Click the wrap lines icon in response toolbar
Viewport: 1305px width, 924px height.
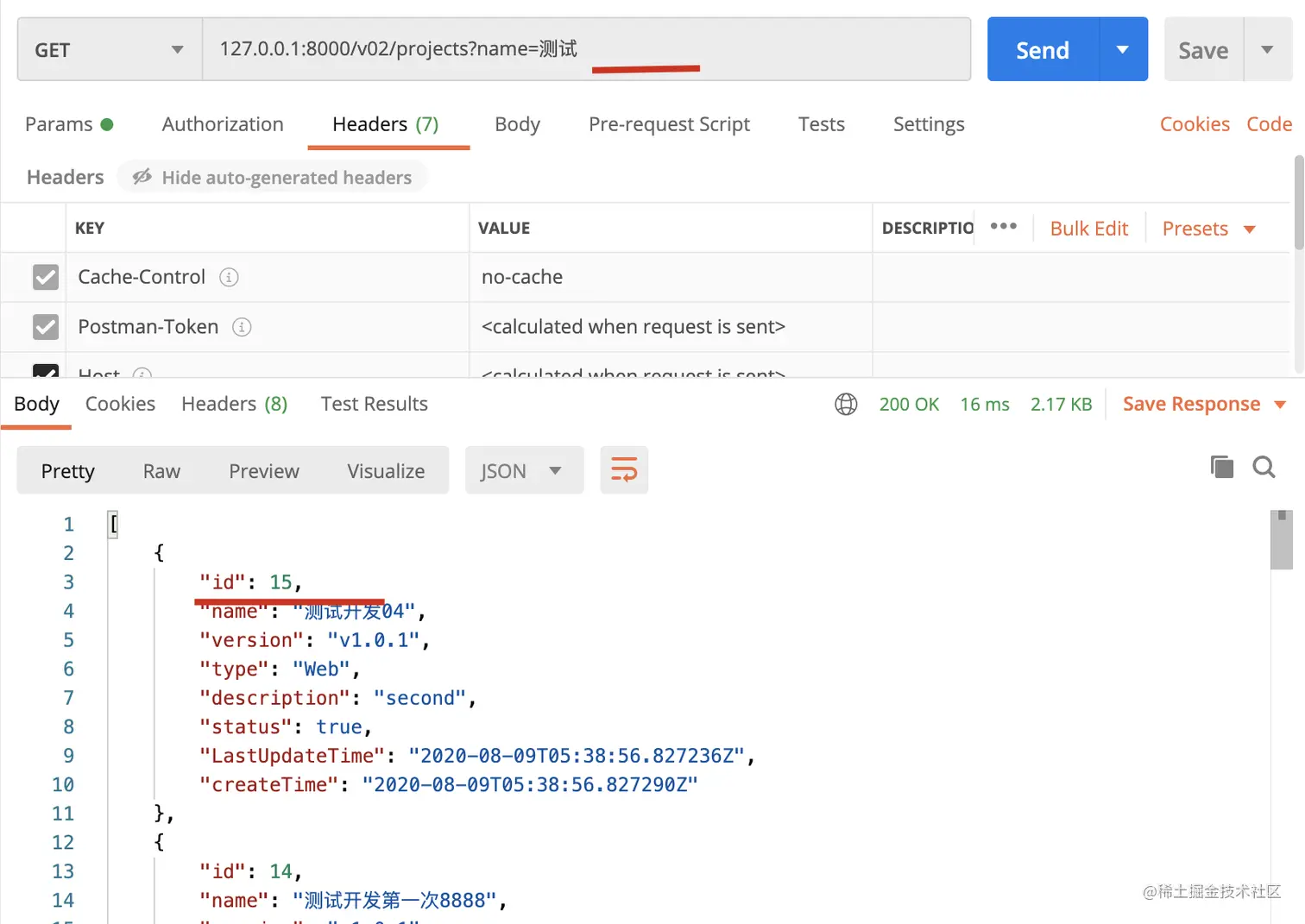(x=623, y=470)
